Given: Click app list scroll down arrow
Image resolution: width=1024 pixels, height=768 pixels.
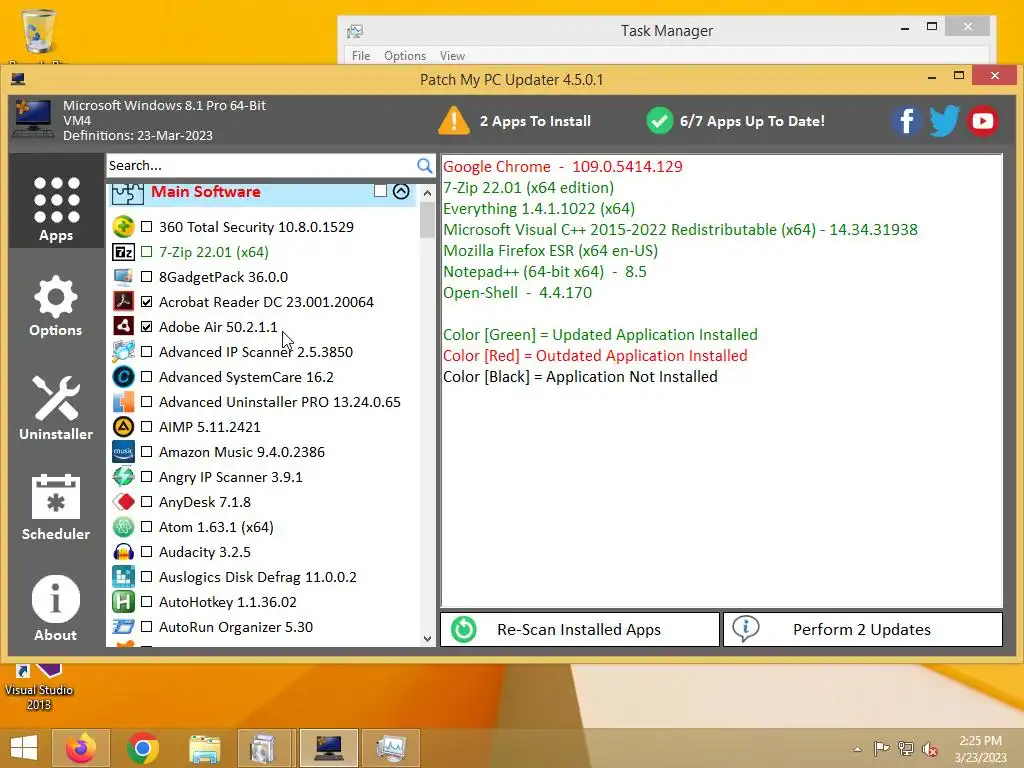Looking at the screenshot, I should coord(427,639).
